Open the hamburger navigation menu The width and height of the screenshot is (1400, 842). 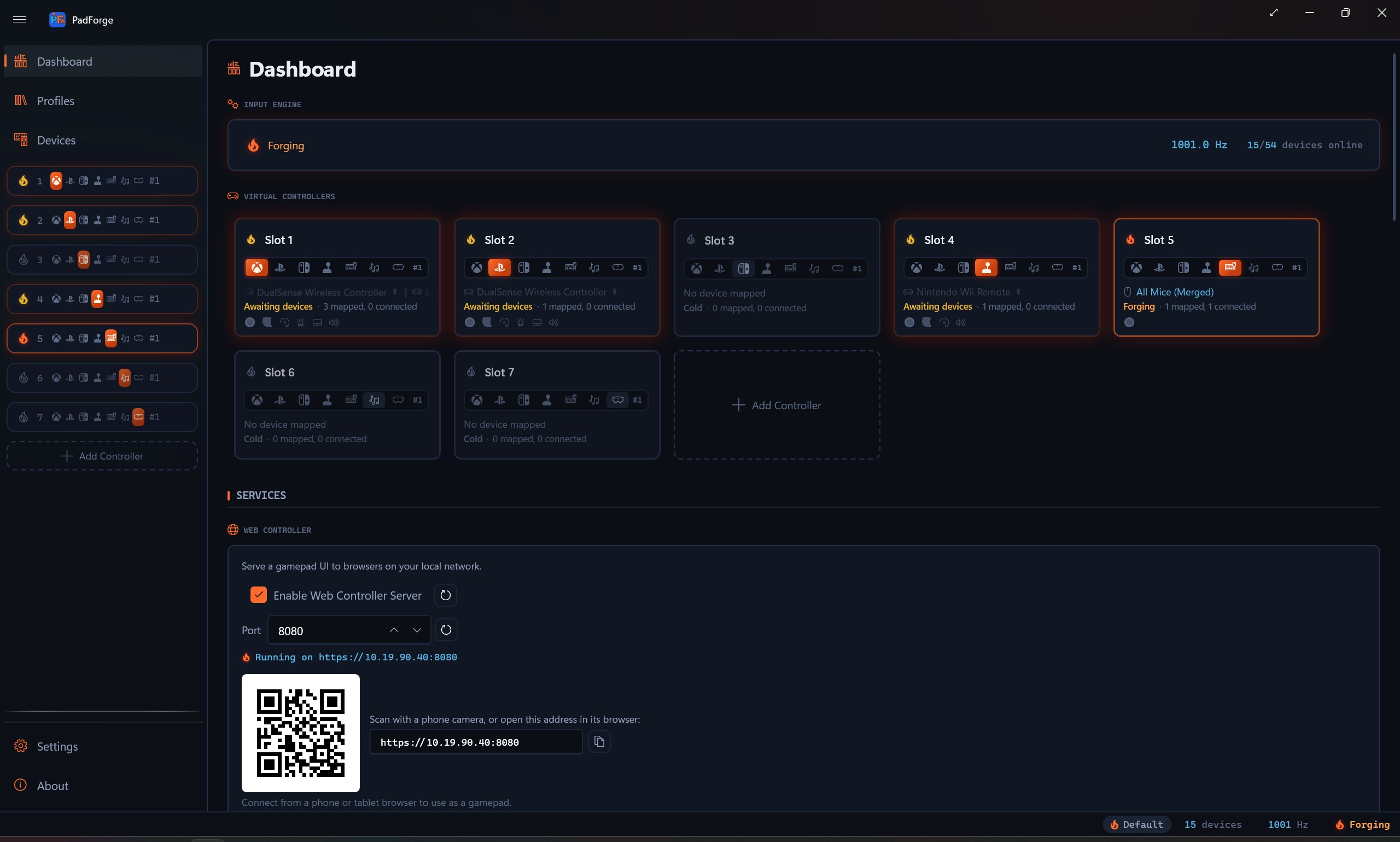point(20,20)
